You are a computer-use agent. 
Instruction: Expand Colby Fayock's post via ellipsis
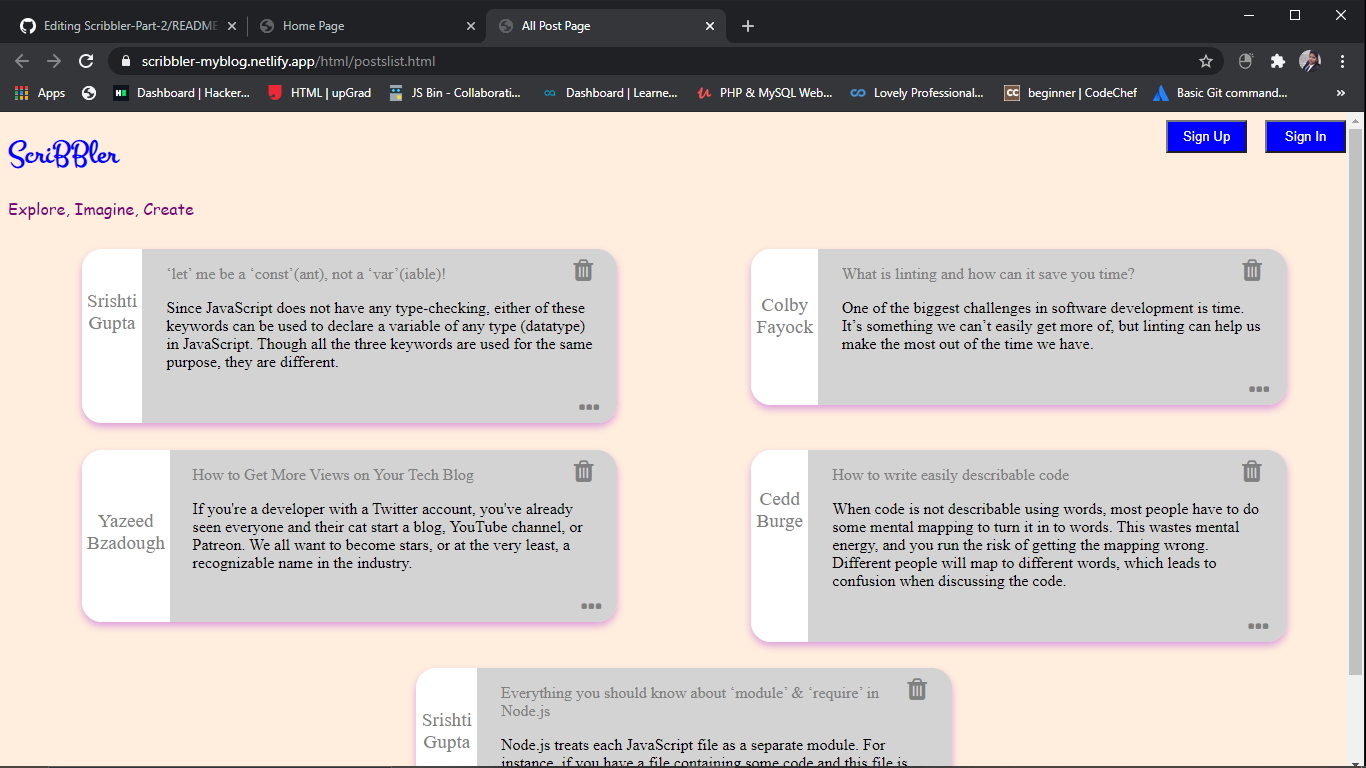point(1258,389)
